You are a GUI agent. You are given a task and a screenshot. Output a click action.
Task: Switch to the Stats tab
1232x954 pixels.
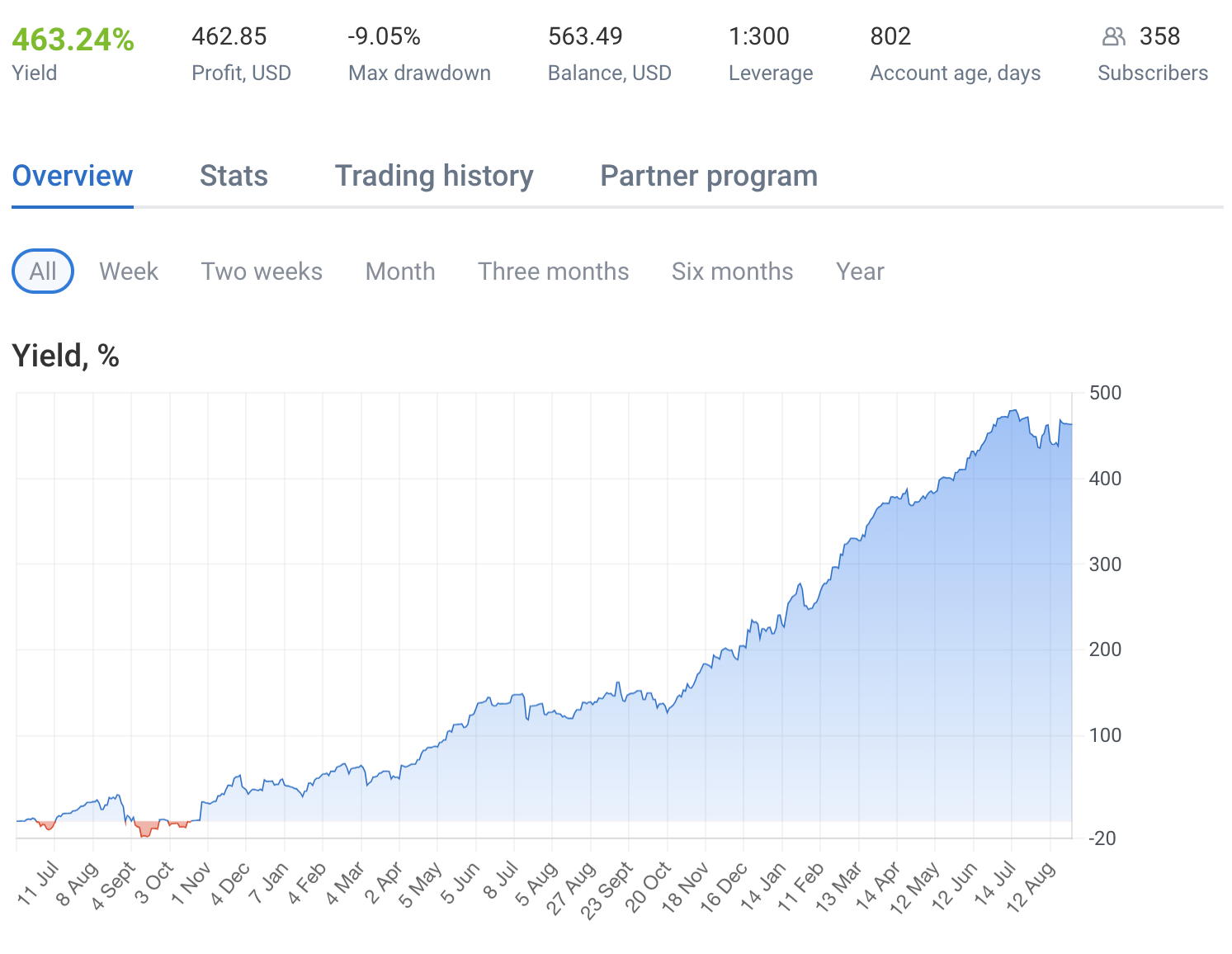coord(234,176)
